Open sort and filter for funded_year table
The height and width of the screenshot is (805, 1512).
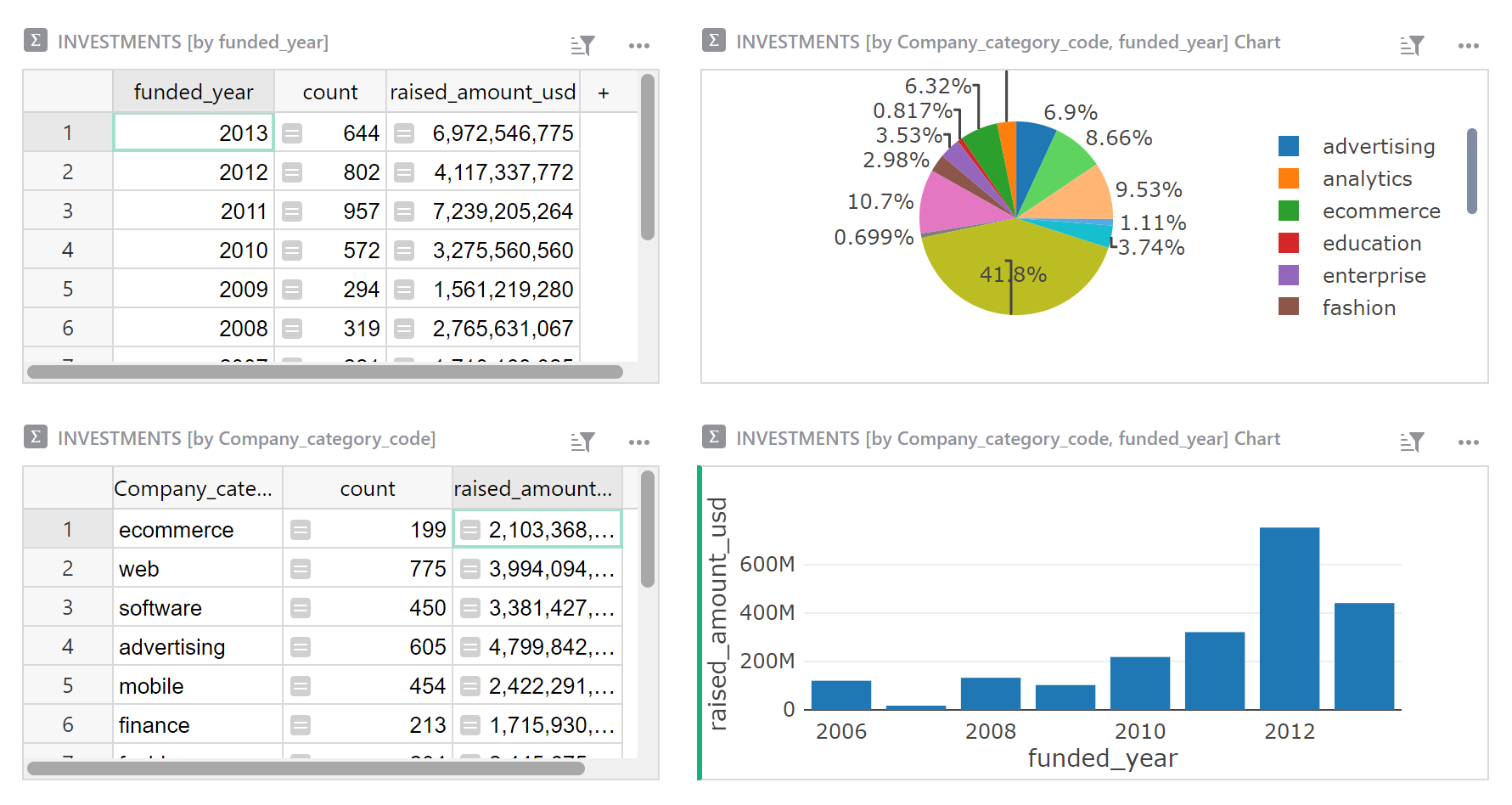click(x=582, y=45)
